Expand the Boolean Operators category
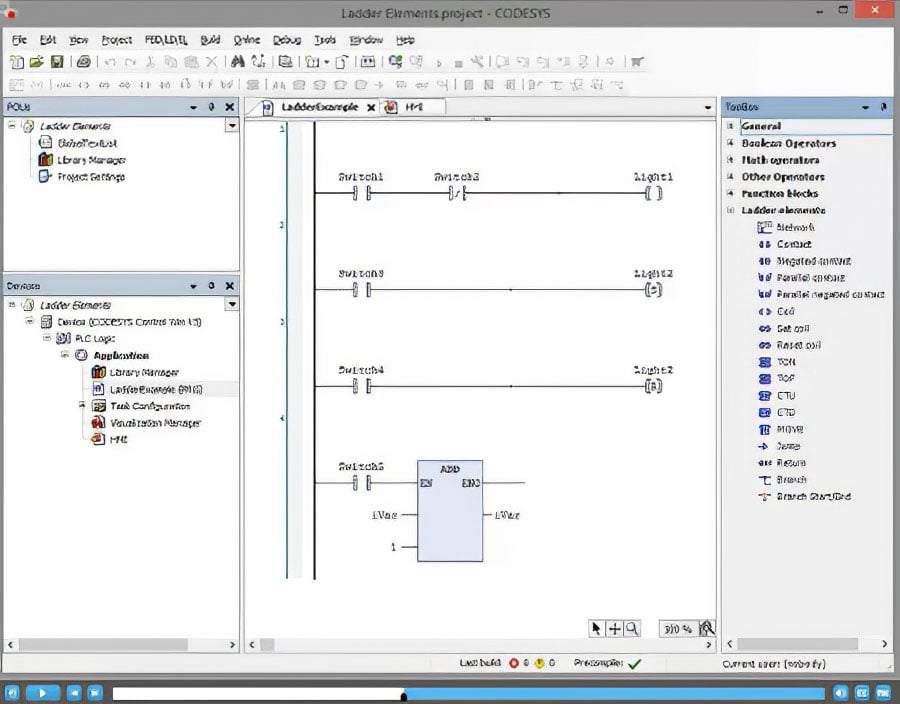This screenshot has width=900, height=704. 732,143
